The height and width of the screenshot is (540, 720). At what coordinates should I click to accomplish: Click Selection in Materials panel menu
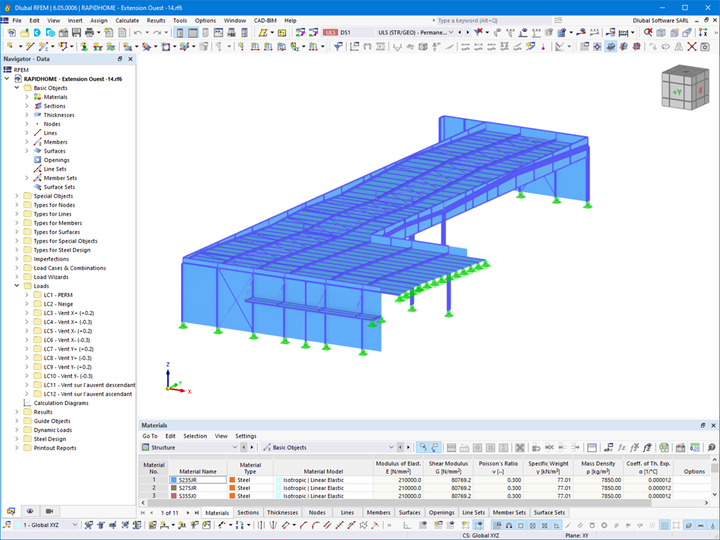pos(195,436)
